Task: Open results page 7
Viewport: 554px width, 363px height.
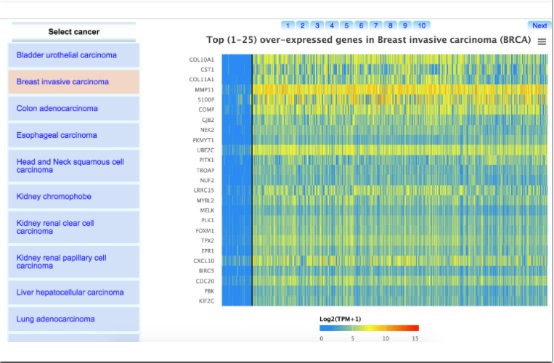Action: click(x=376, y=25)
